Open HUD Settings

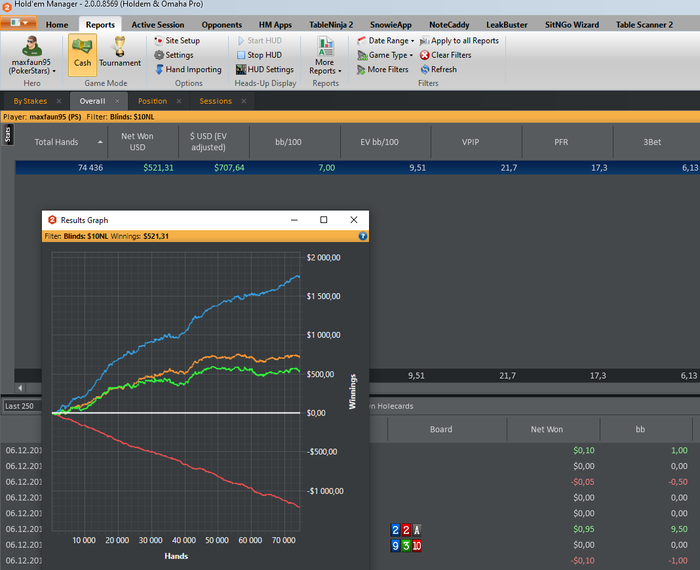[265, 69]
